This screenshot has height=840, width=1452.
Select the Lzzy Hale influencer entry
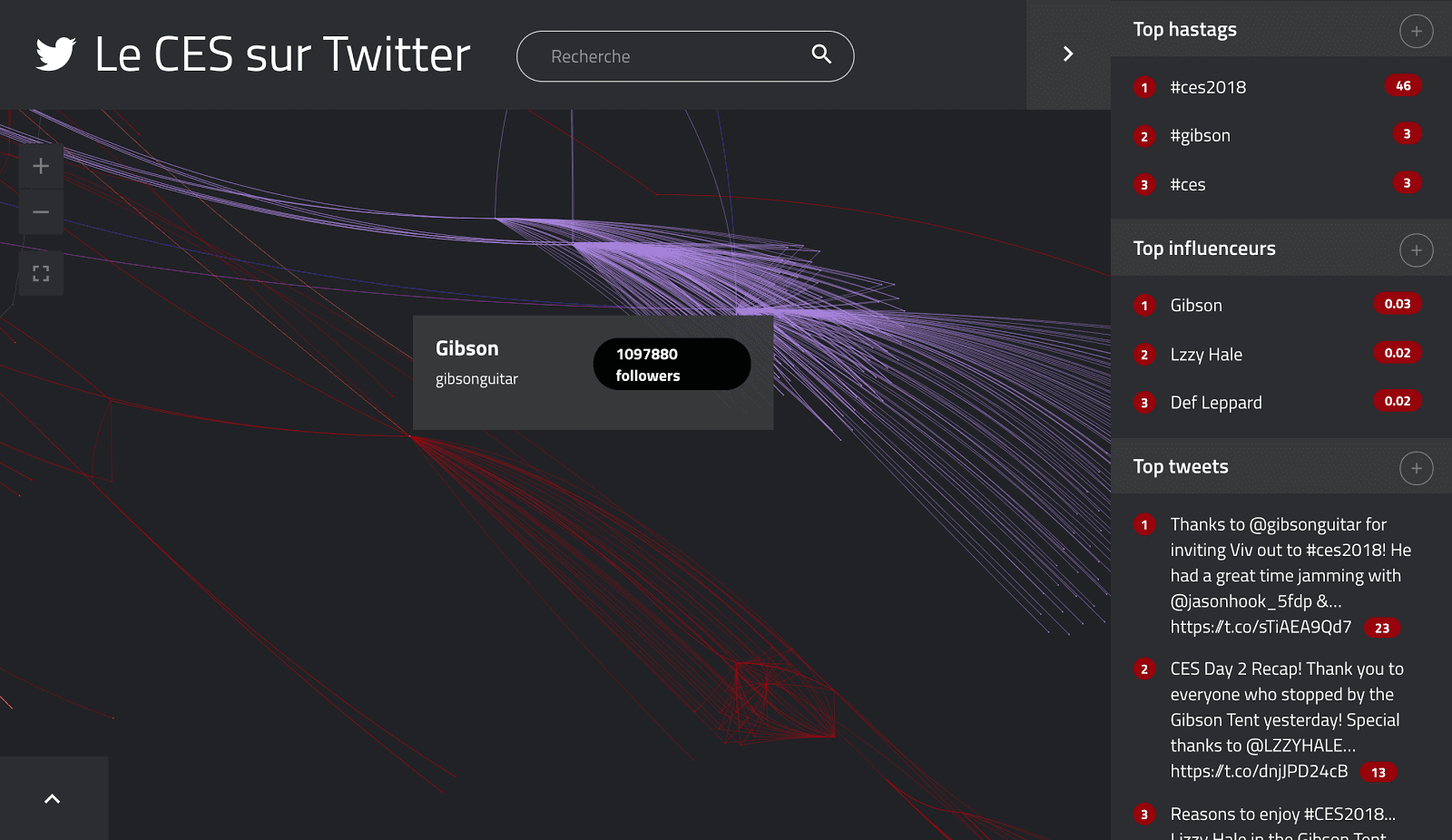pyautogui.click(x=1206, y=355)
